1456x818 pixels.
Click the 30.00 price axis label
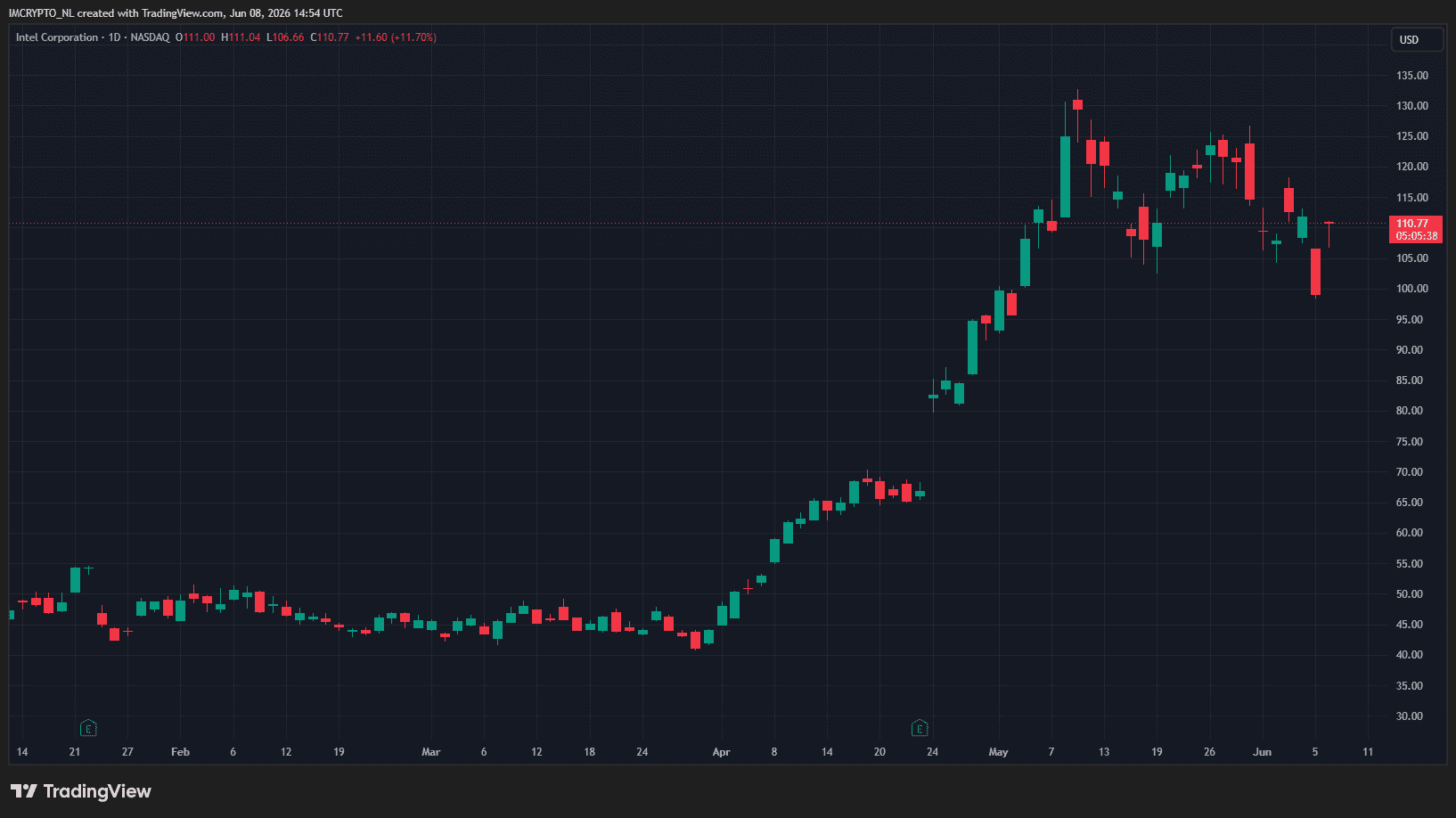[x=1410, y=716]
